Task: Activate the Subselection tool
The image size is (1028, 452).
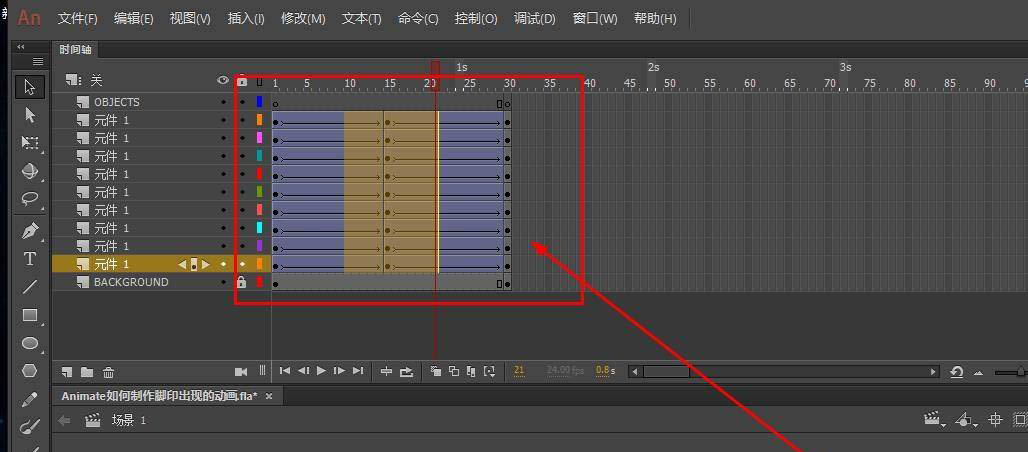Action: point(30,115)
